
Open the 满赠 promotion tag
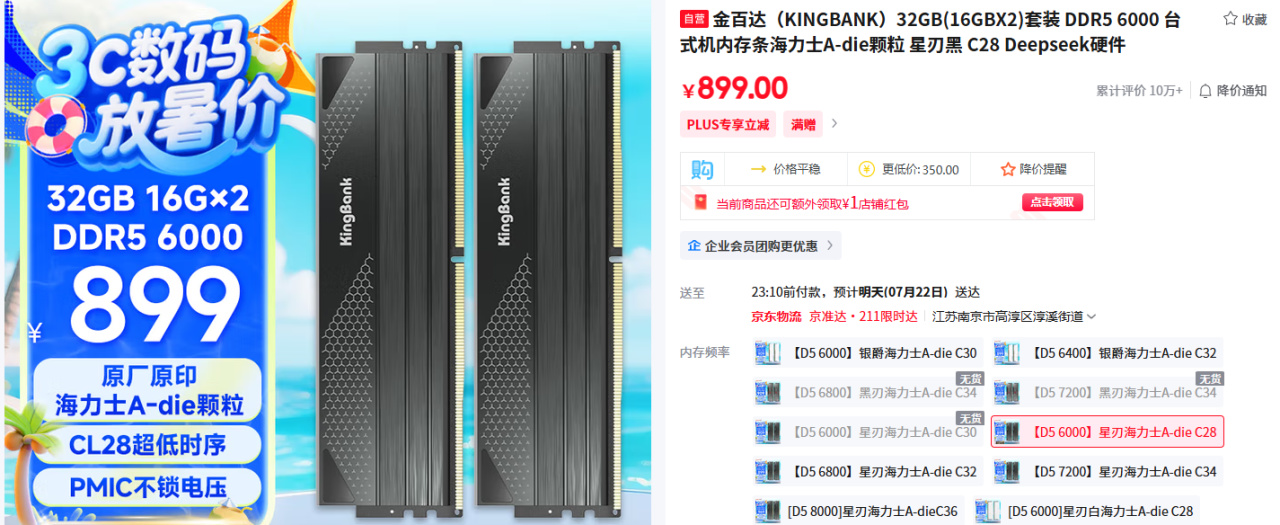point(803,124)
